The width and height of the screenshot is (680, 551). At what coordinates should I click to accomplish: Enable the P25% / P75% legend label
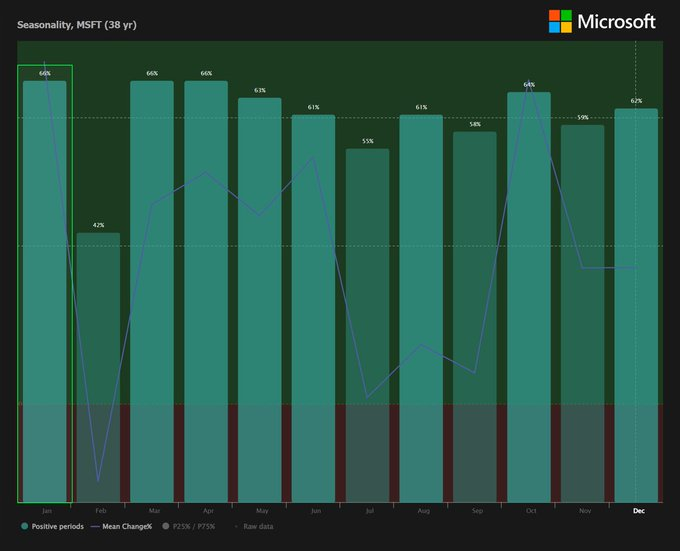194,526
